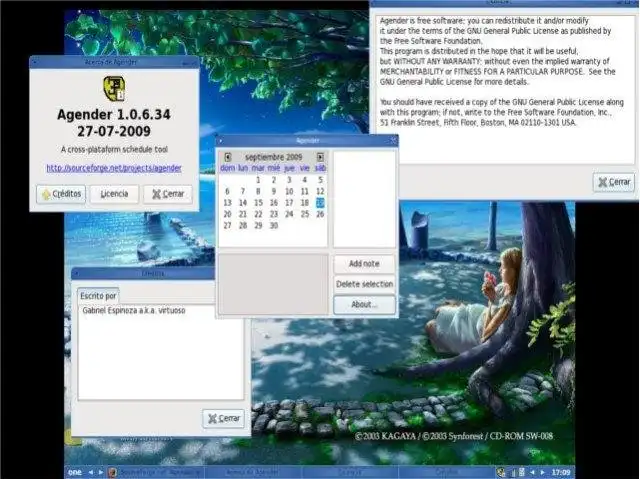The width and height of the screenshot is (640, 479).
Task: Click Gabriel Espinoza a.k.a. virtuoso credit text
Action: coord(134,310)
